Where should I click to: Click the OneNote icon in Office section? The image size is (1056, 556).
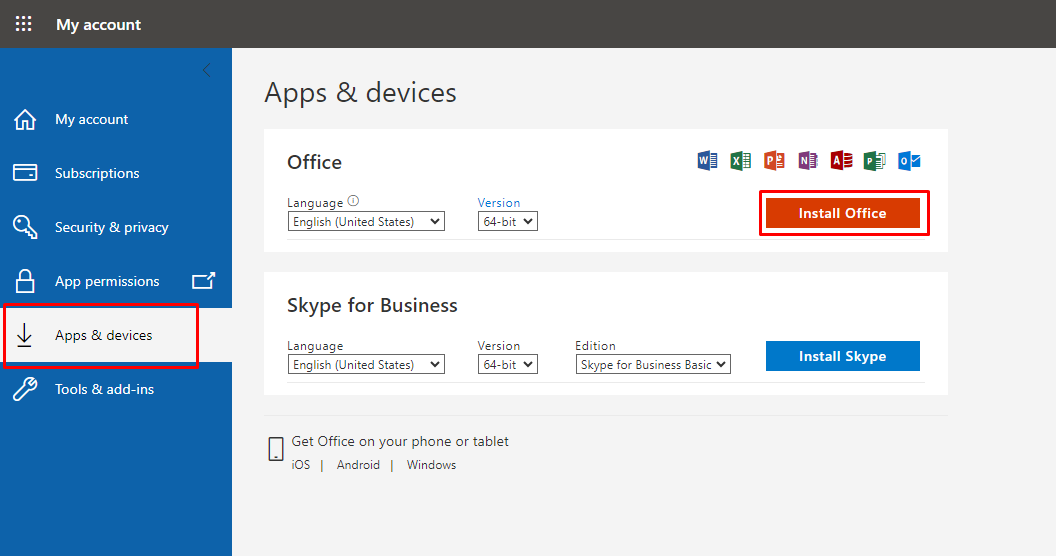click(x=807, y=160)
